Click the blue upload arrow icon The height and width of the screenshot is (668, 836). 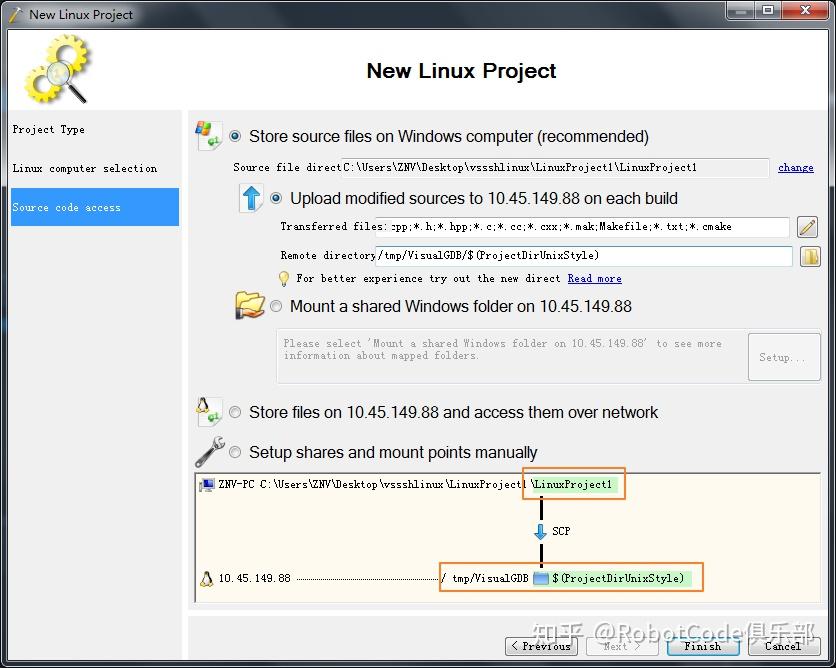[x=252, y=199]
